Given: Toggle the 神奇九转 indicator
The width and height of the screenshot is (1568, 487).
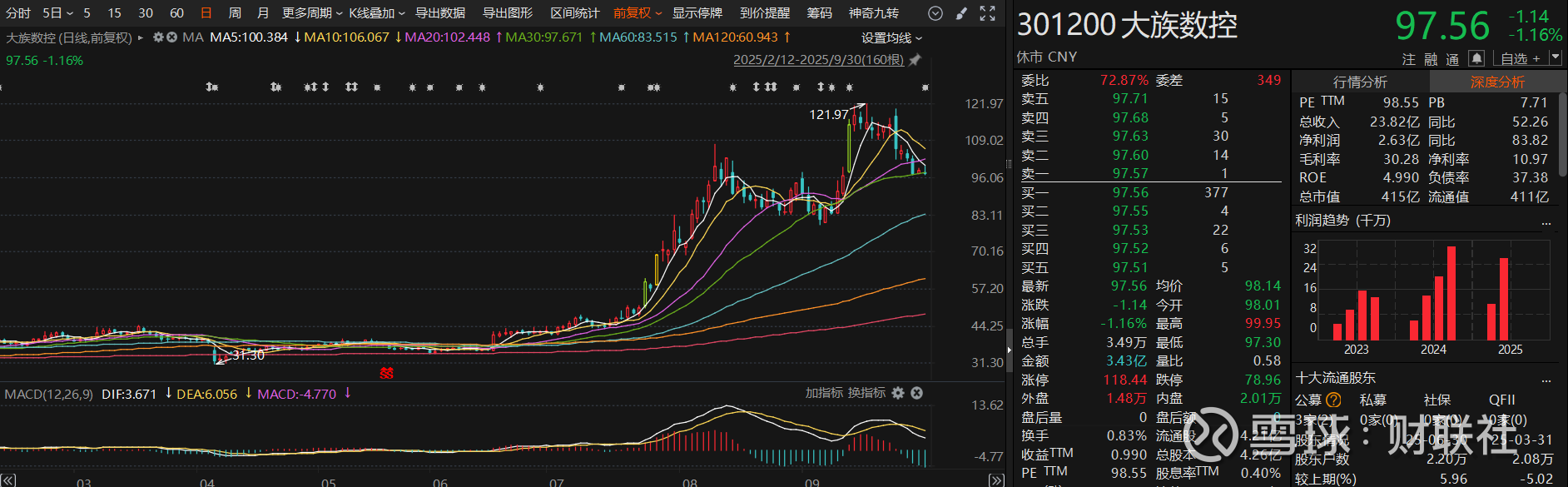Looking at the screenshot, I should (873, 13).
